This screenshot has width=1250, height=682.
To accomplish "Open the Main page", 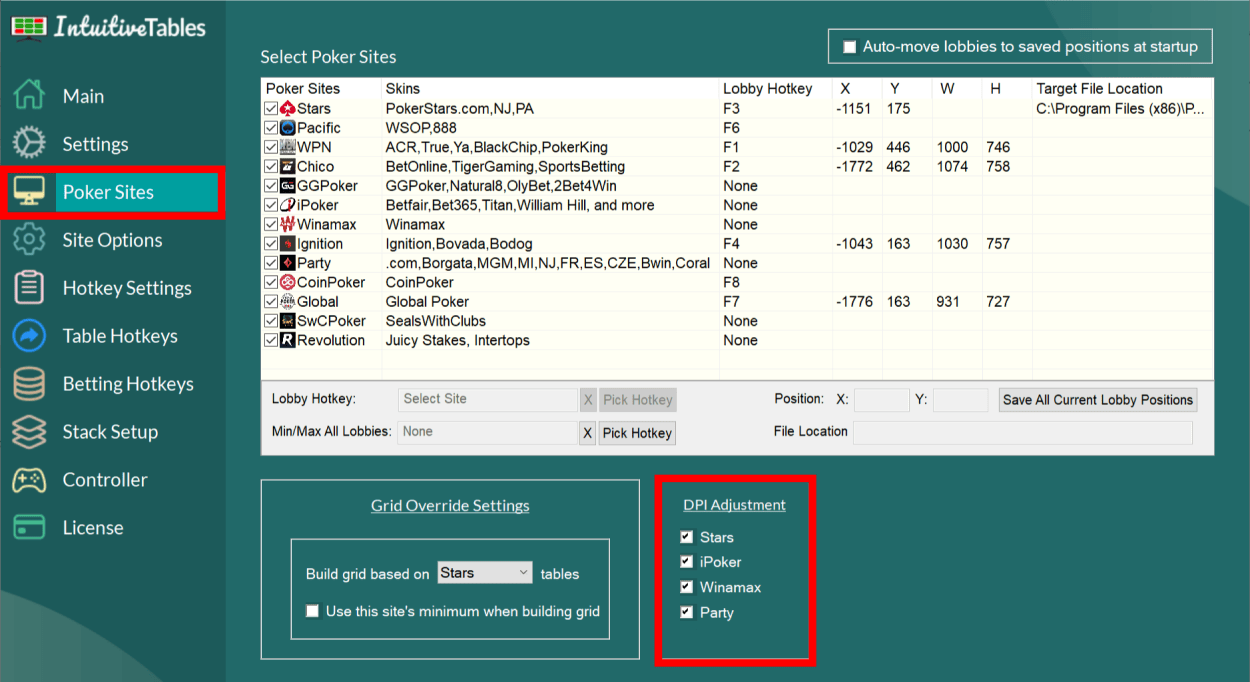I will pos(83,96).
